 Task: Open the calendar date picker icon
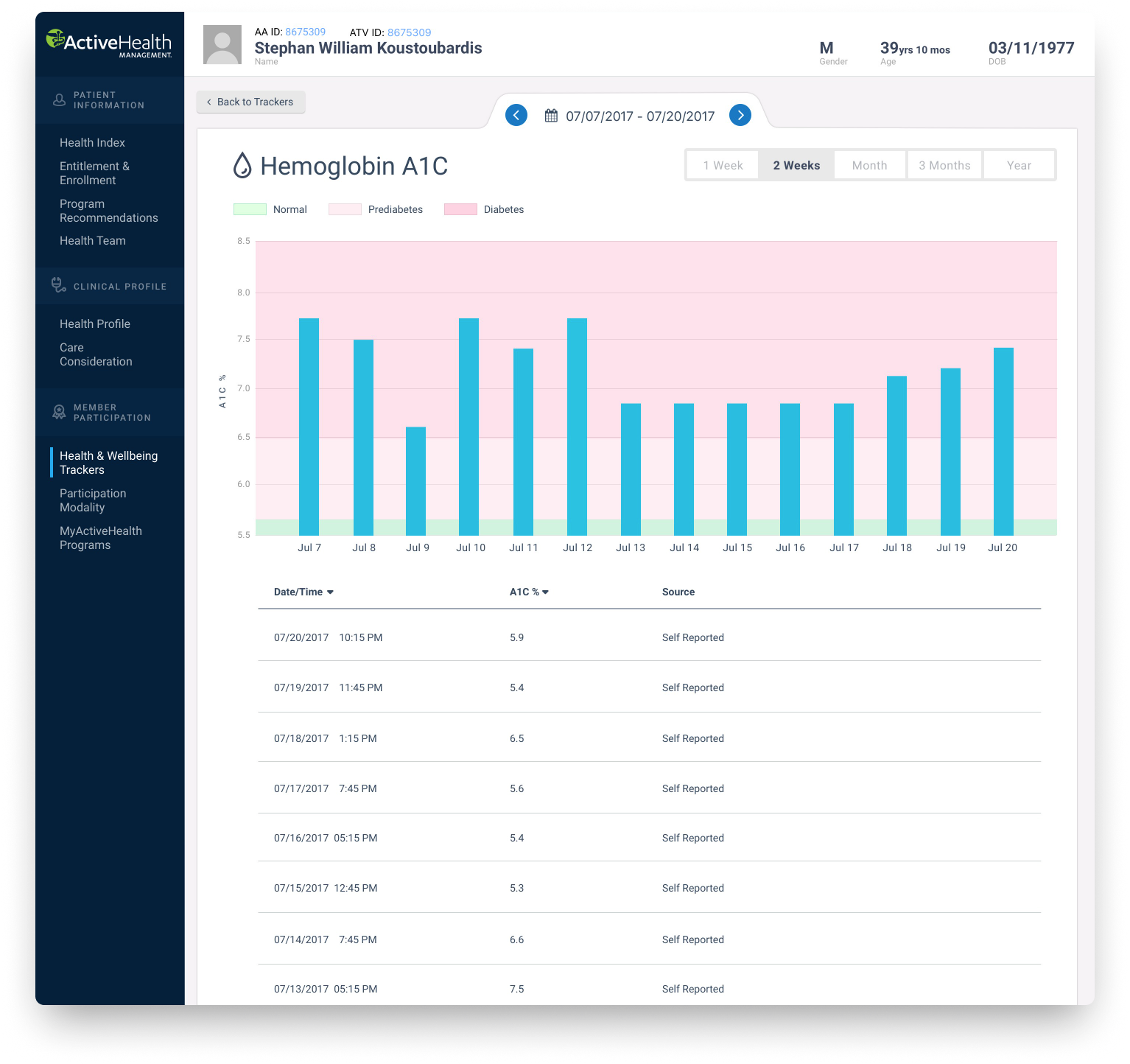pos(551,116)
